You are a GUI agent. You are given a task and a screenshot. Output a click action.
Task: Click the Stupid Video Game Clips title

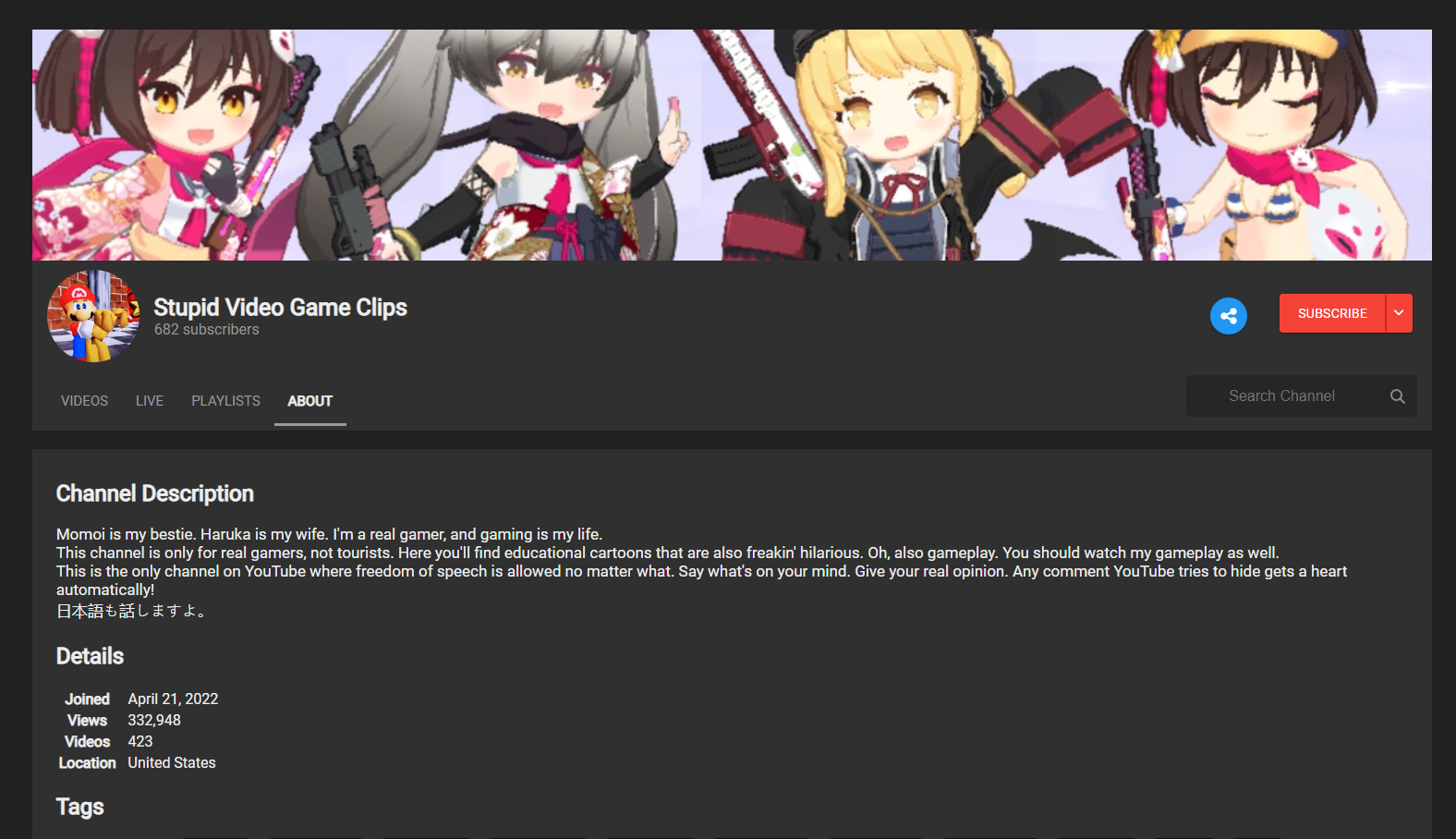point(280,308)
